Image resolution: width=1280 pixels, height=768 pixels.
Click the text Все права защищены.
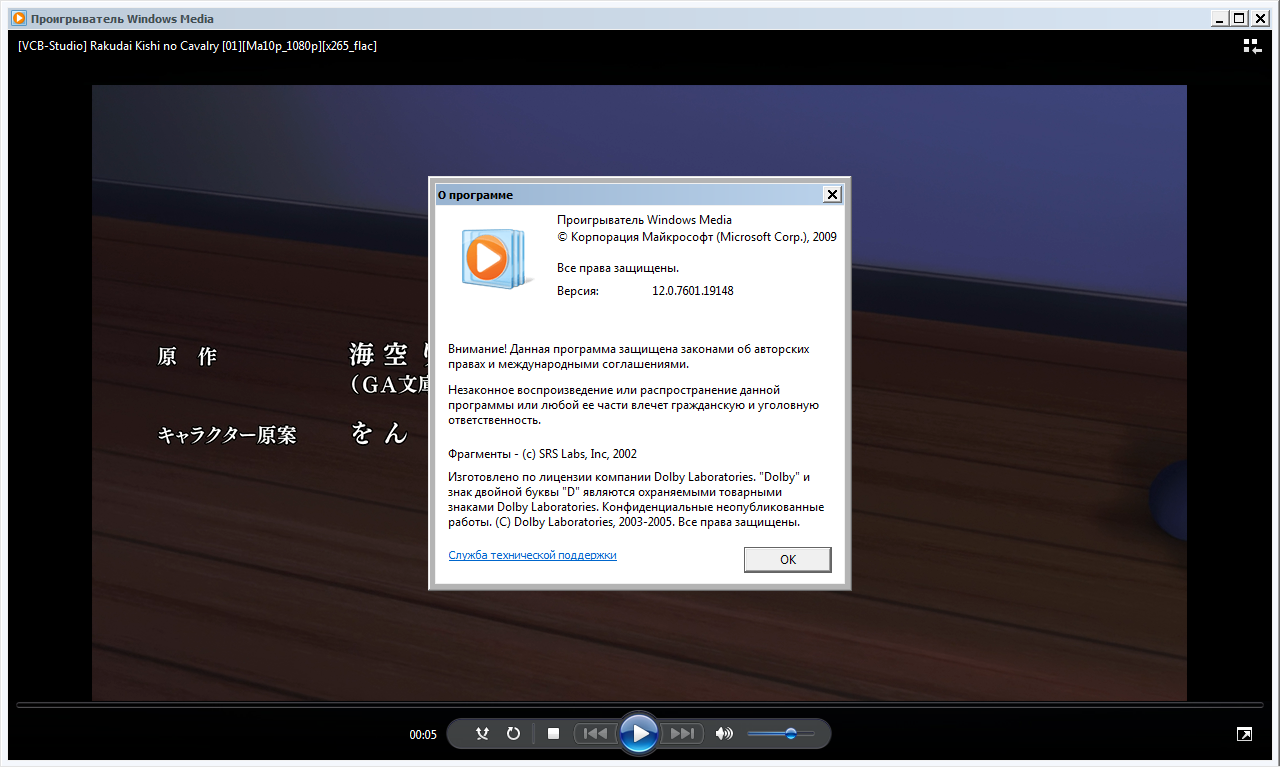[x=618, y=268]
